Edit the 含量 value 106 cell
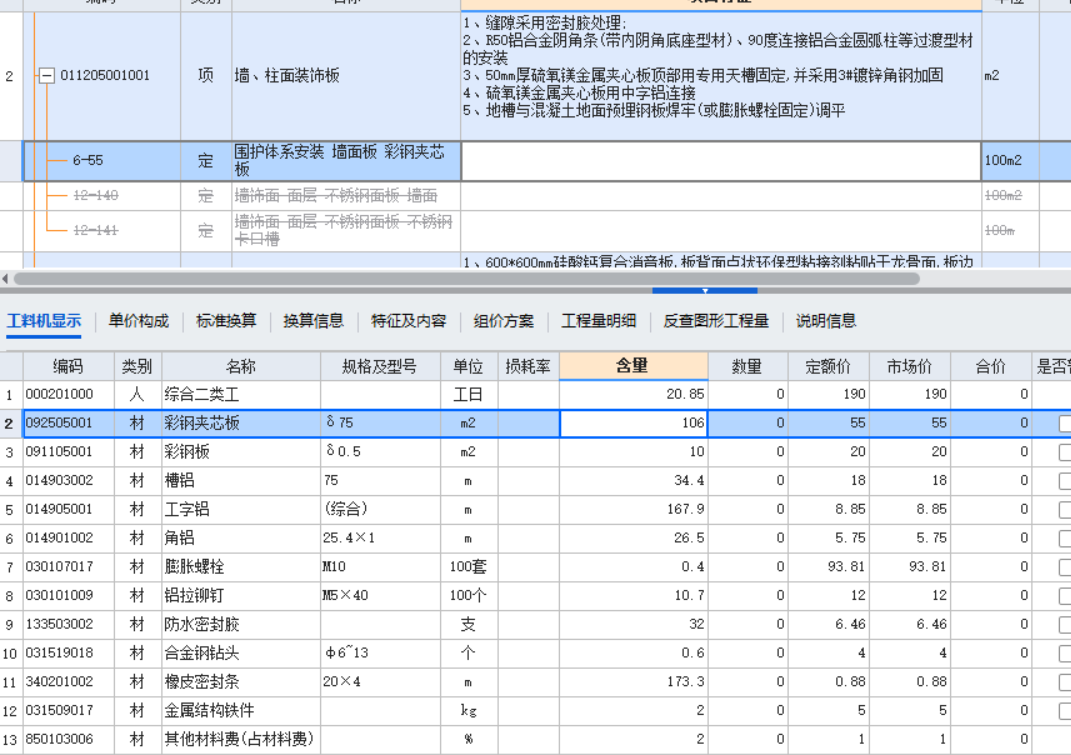This screenshot has height=755, width=1071. 633,422
